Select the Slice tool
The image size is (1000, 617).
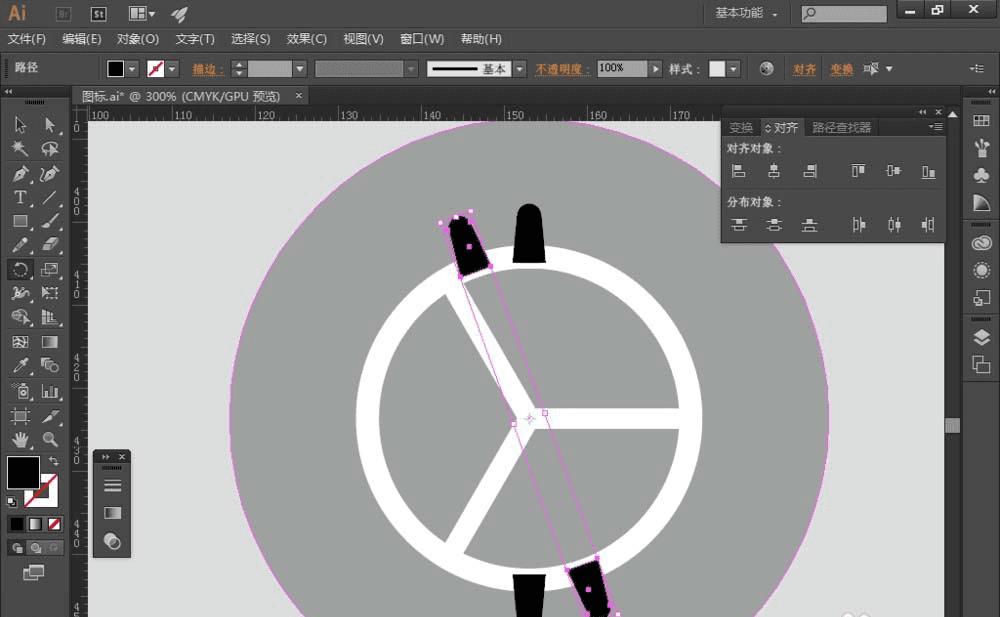click(50, 416)
